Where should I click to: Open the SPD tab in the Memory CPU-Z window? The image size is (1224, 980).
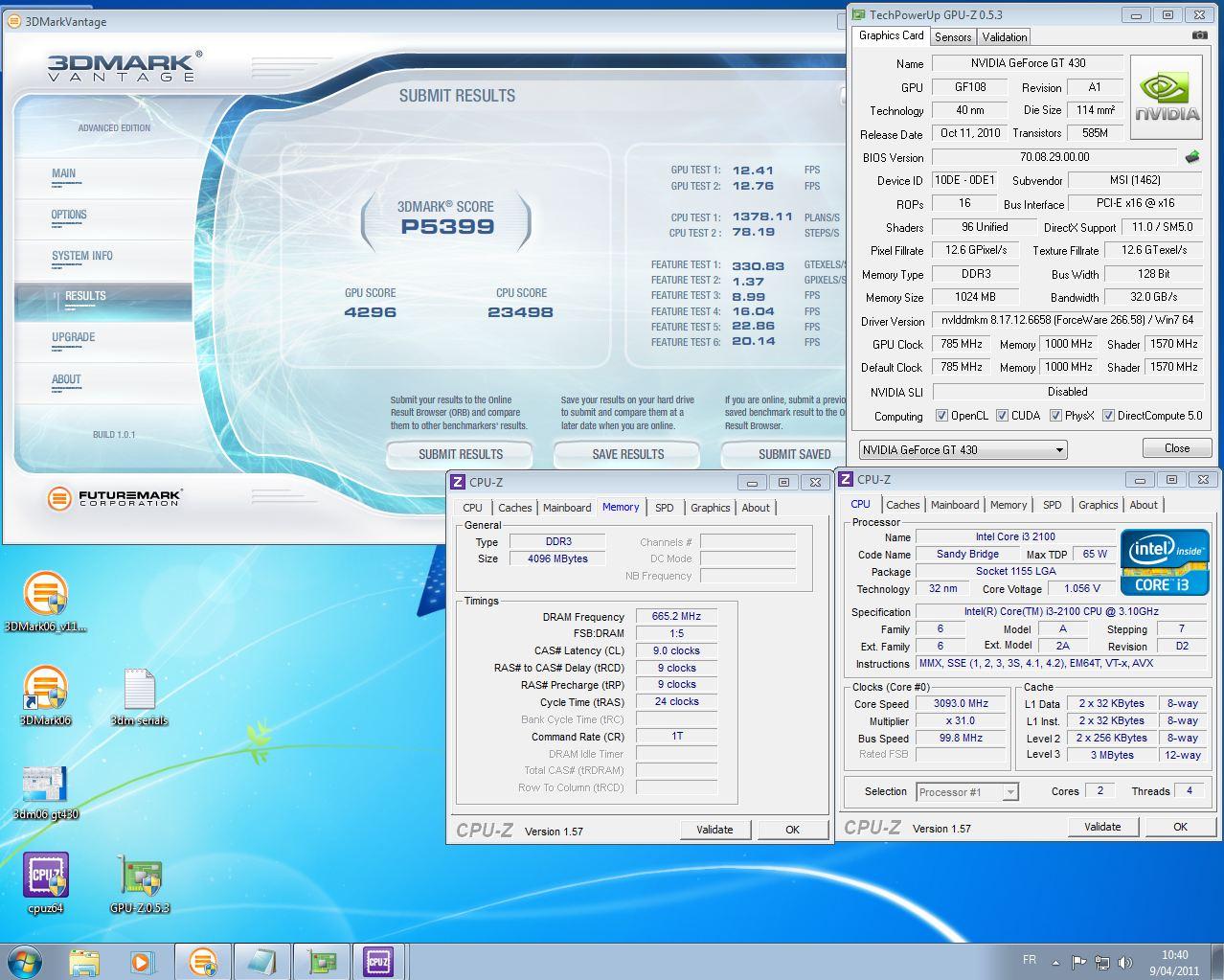(x=665, y=508)
